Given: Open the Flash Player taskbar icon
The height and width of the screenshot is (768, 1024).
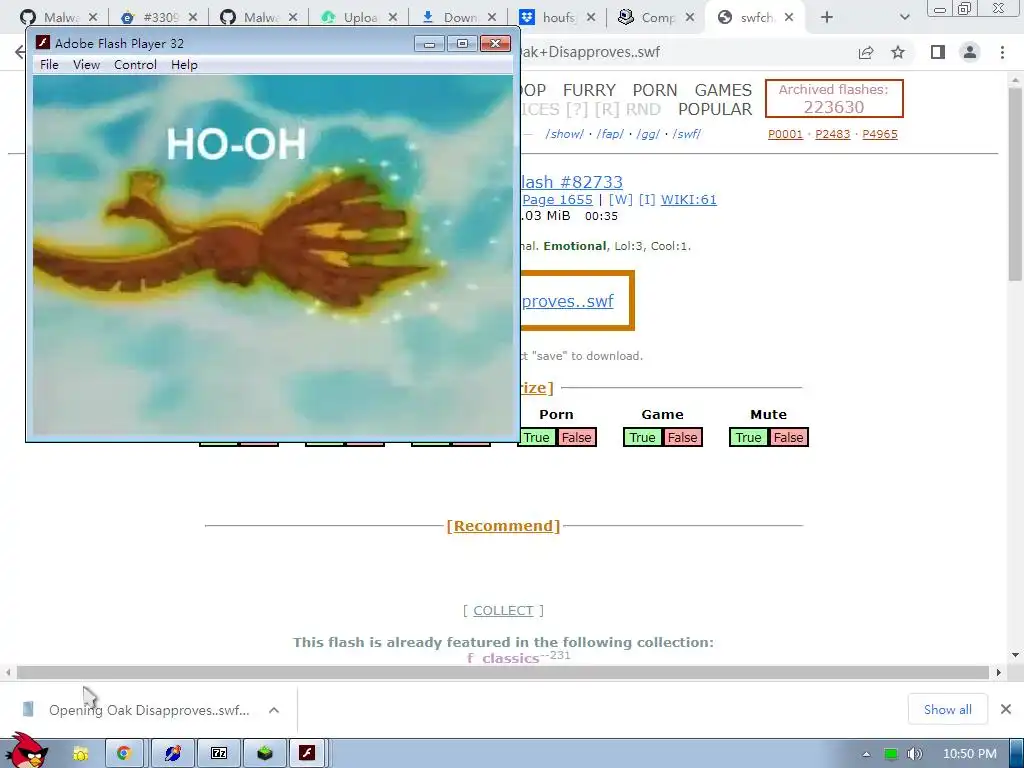Looking at the screenshot, I should [x=307, y=754].
